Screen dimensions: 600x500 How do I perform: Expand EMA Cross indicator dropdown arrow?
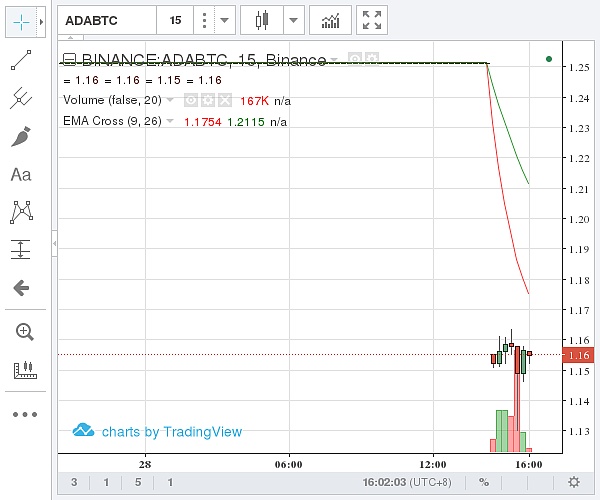[170, 121]
